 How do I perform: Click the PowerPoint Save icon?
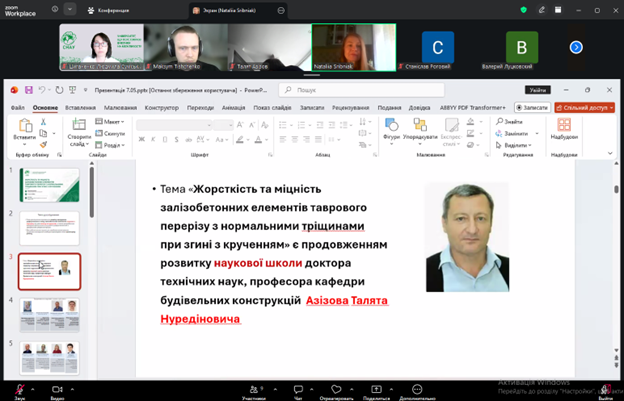click(x=29, y=90)
